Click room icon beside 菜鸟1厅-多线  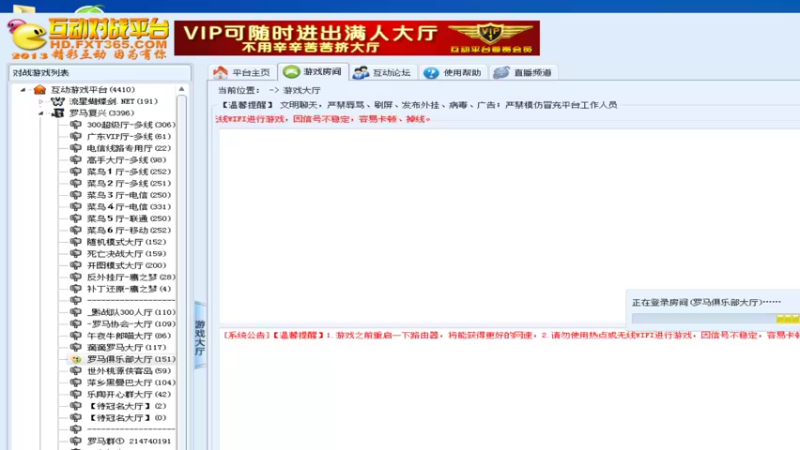(76, 171)
